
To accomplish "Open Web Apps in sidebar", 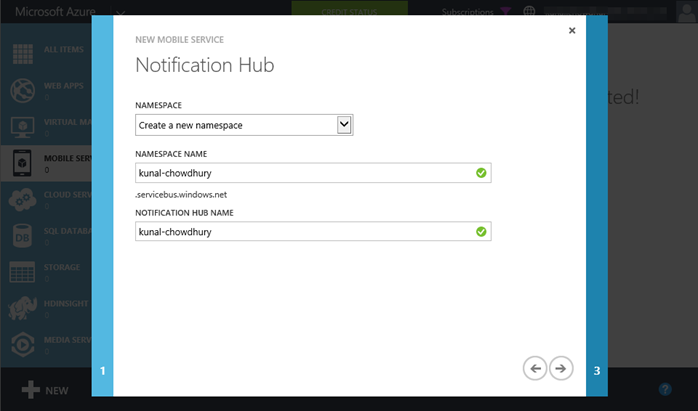I will pyautogui.click(x=47, y=90).
